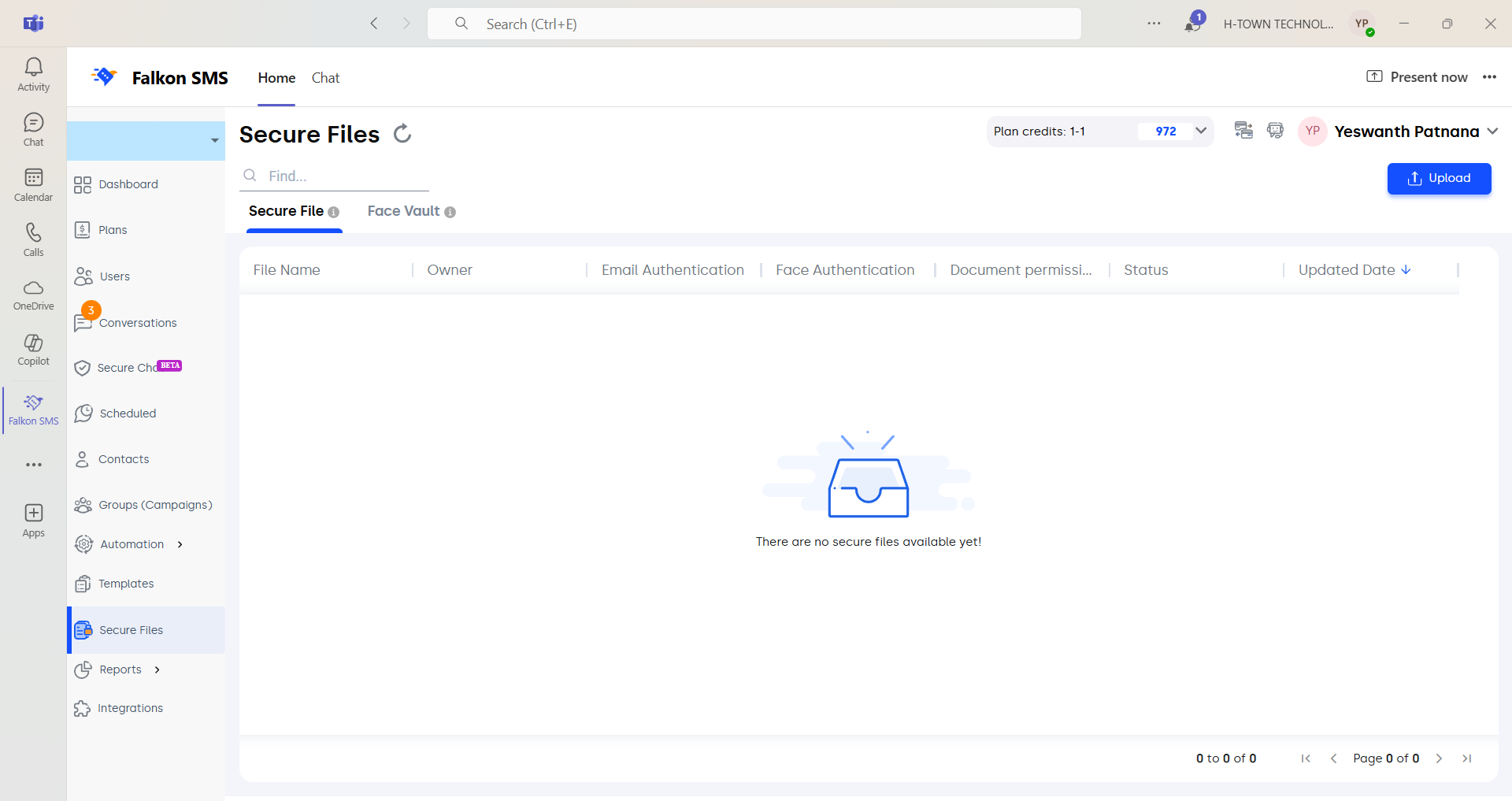This screenshot has width=1512, height=801.
Task: Open Teams settings and more menu
Action: [1154, 24]
